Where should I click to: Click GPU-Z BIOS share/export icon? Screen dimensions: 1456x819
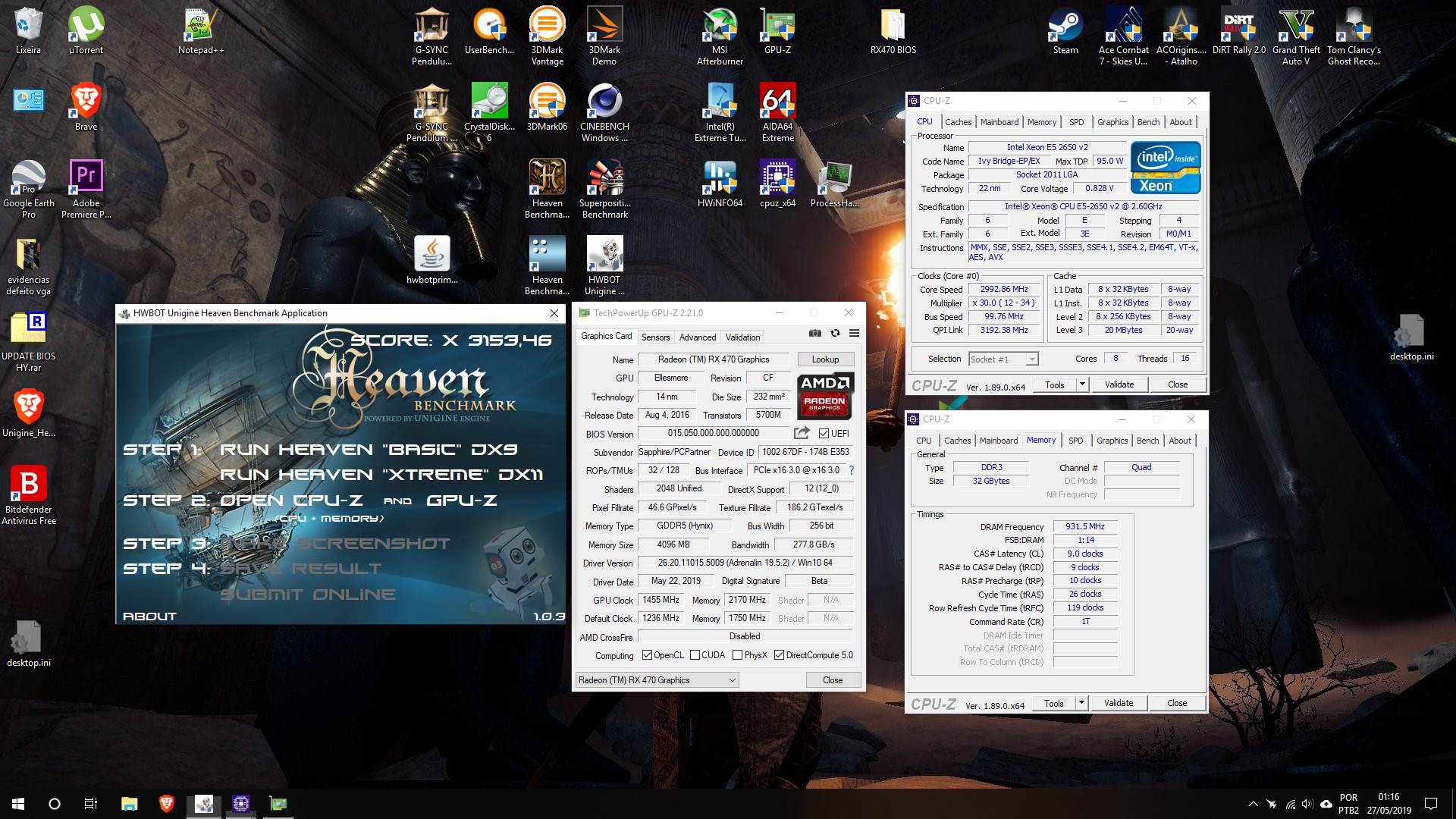point(802,433)
